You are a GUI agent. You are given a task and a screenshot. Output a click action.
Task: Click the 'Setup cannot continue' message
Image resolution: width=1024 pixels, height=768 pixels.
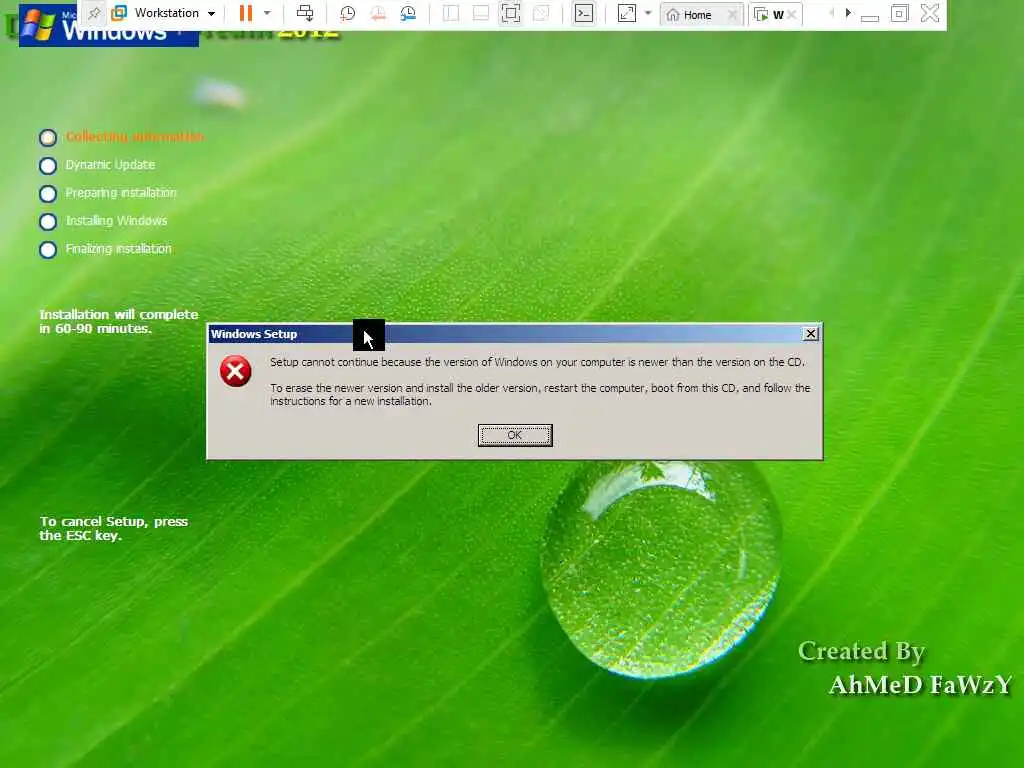tap(537, 362)
